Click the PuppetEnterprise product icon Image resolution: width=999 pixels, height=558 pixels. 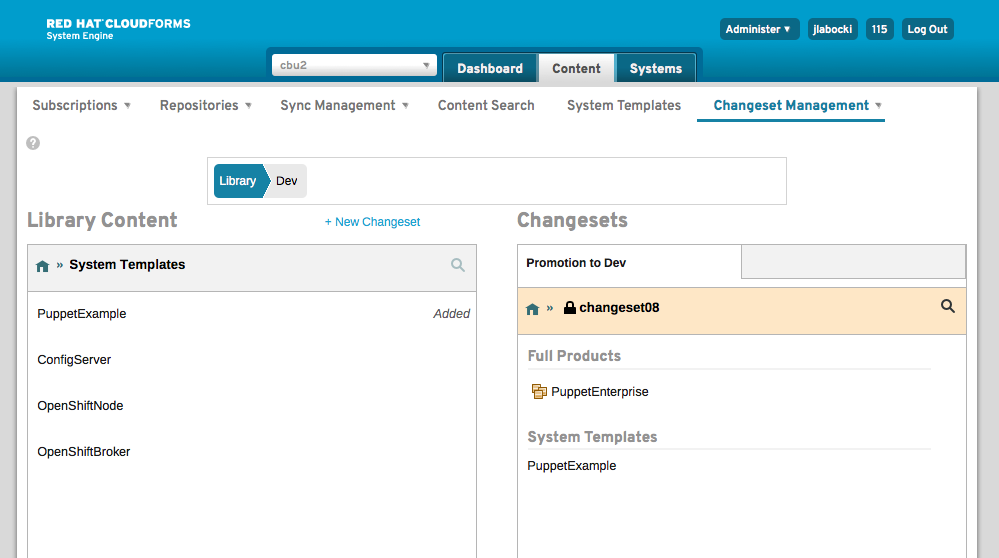coord(539,392)
